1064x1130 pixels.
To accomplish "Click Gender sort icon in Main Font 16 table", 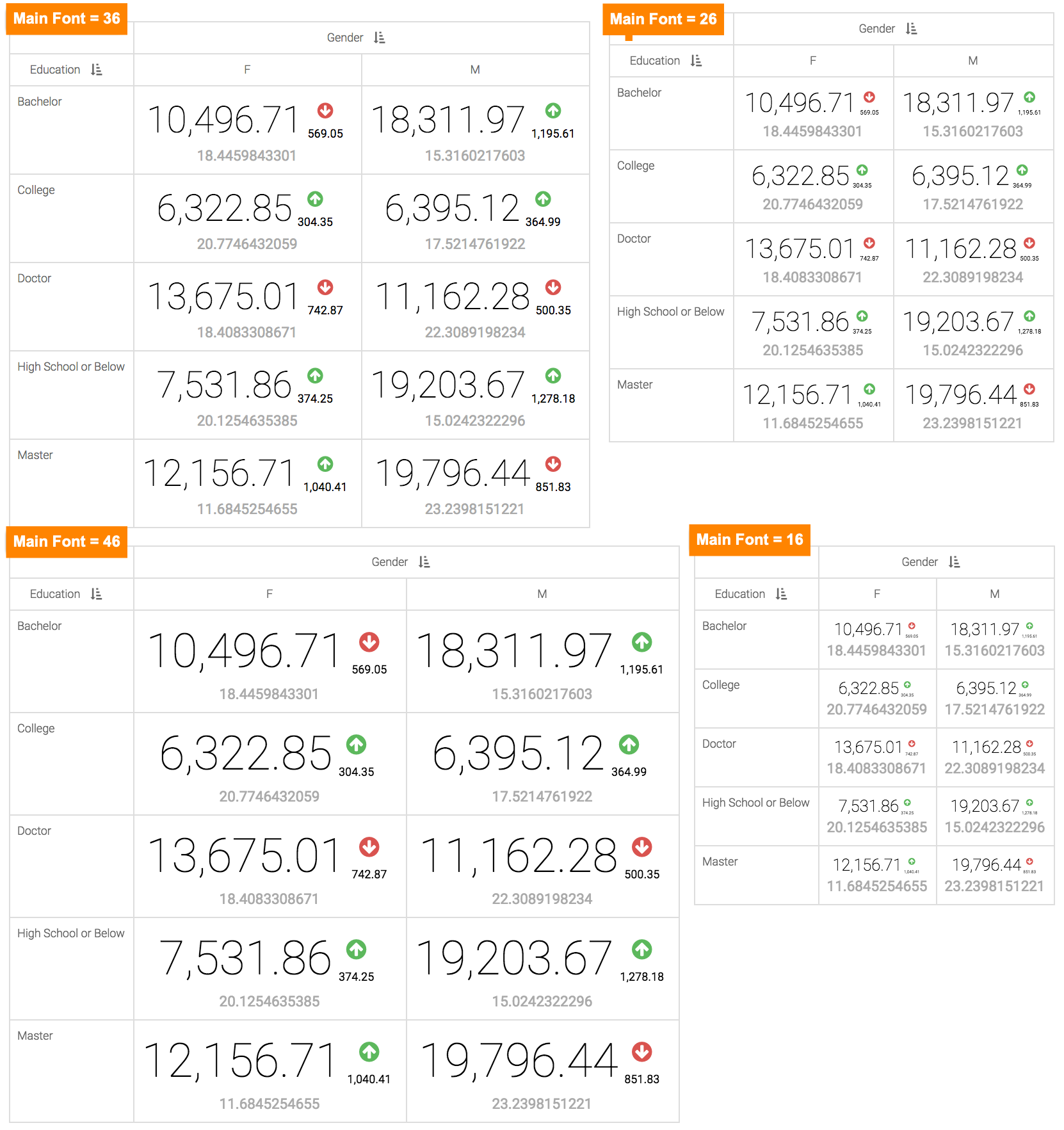I will (955, 562).
